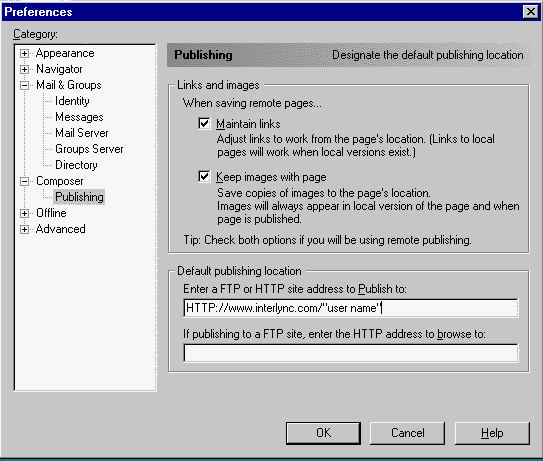Viewport: 543px width, 461px height.
Task: Collapse the Mail & Groups category
Action: tap(24, 85)
